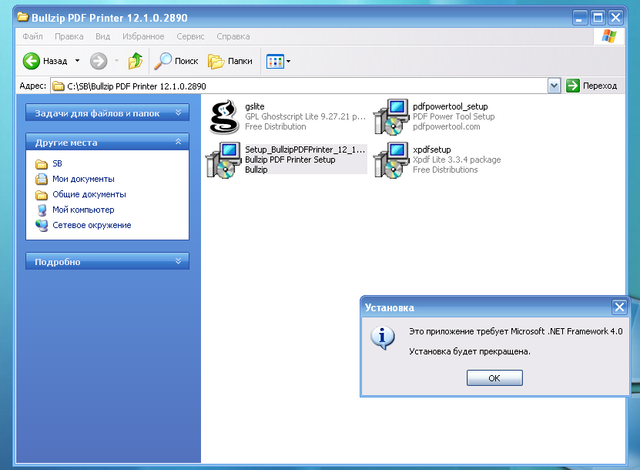
Task: Click OK in the Установка dialog
Action: pos(494,378)
